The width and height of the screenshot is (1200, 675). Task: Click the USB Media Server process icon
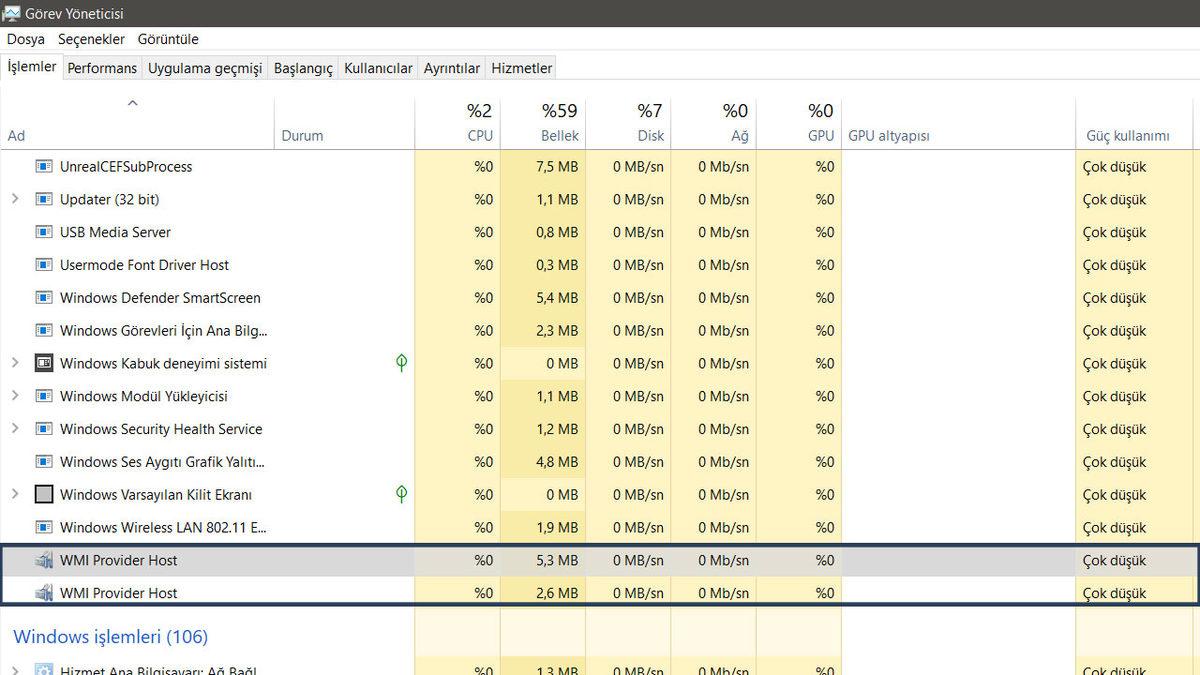(44, 232)
